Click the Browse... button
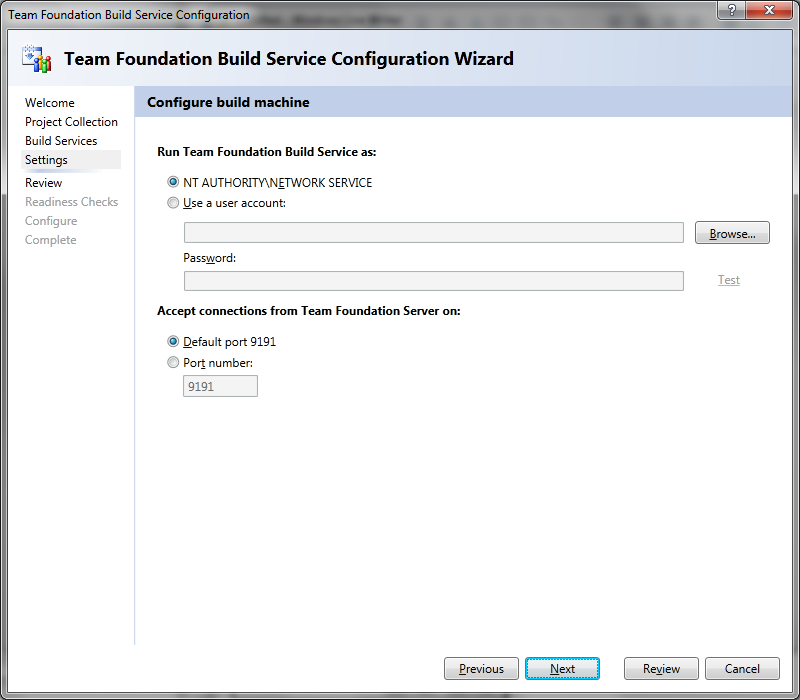 coord(732,233)
